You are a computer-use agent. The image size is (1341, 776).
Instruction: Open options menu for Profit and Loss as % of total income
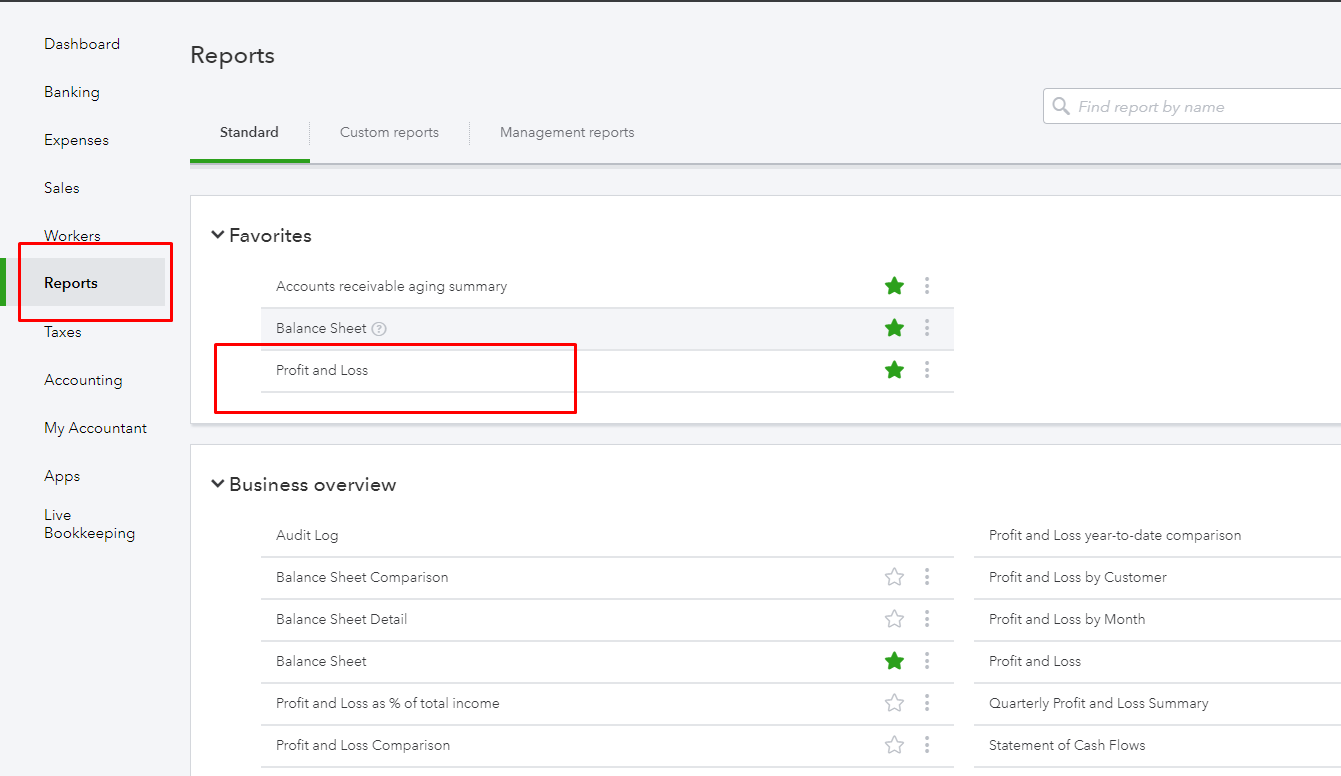[x=926, y=703]
